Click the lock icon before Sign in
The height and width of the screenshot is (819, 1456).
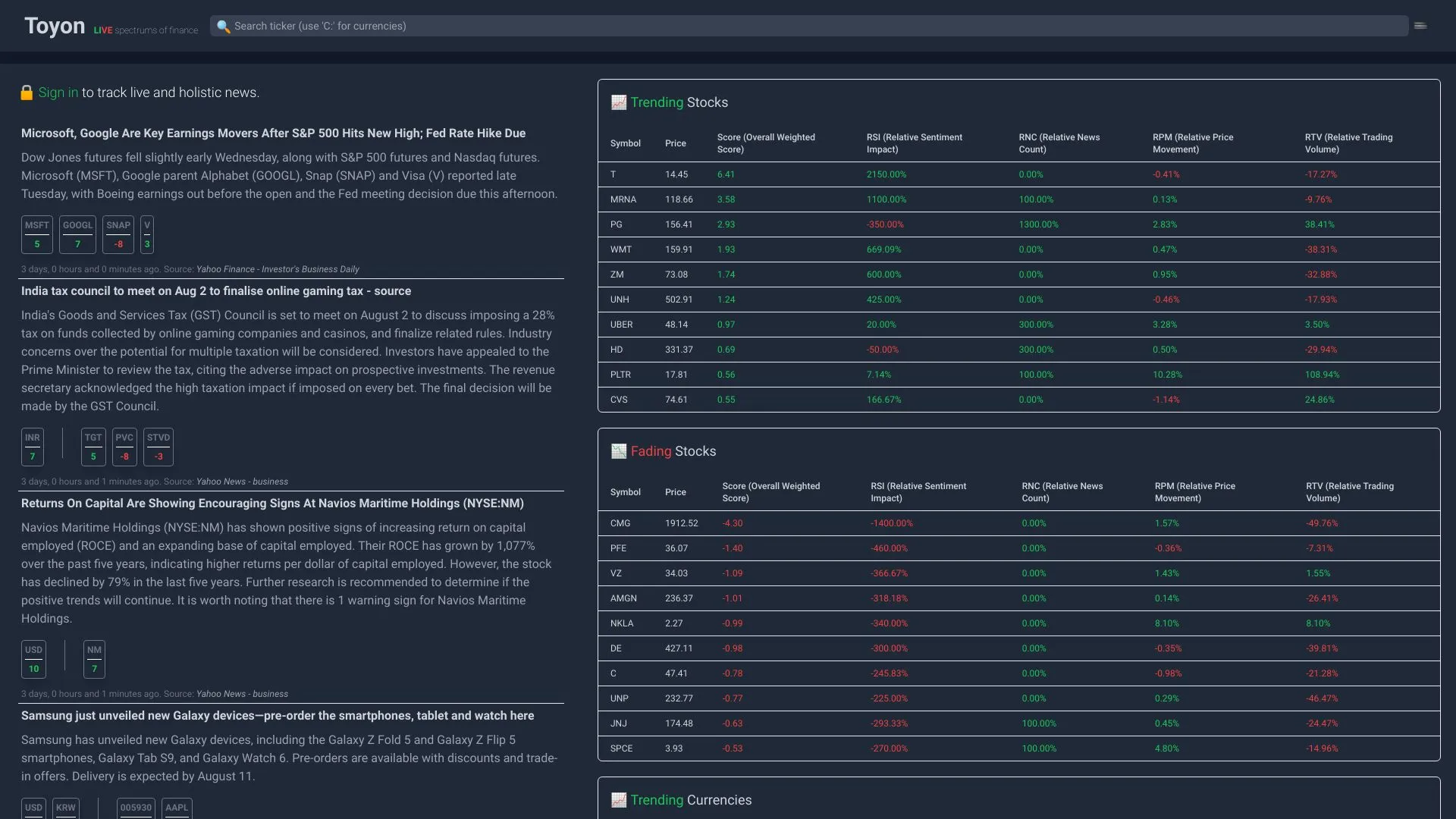coord(27,93)
